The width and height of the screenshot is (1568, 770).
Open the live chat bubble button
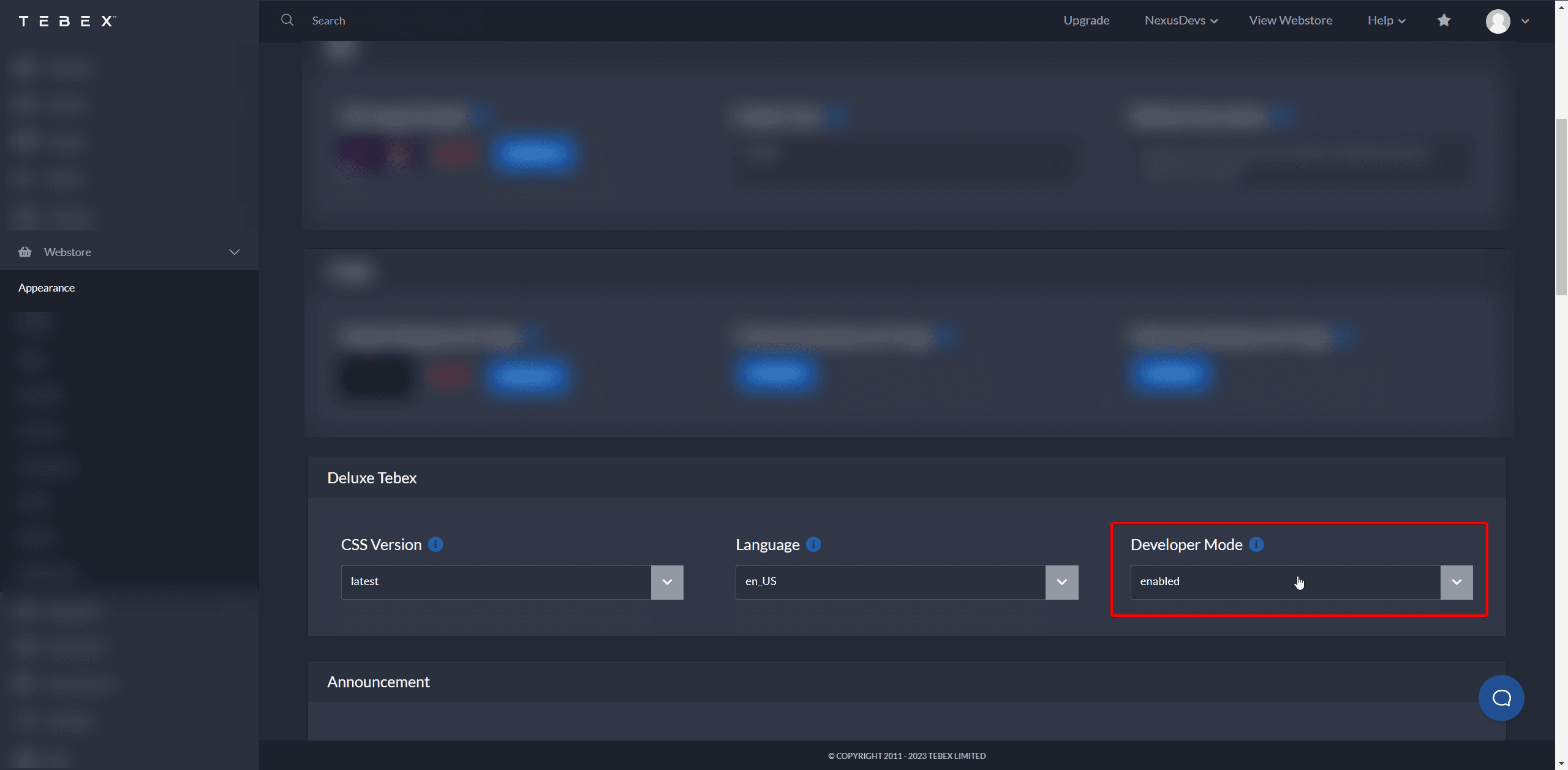(1501, 698)
